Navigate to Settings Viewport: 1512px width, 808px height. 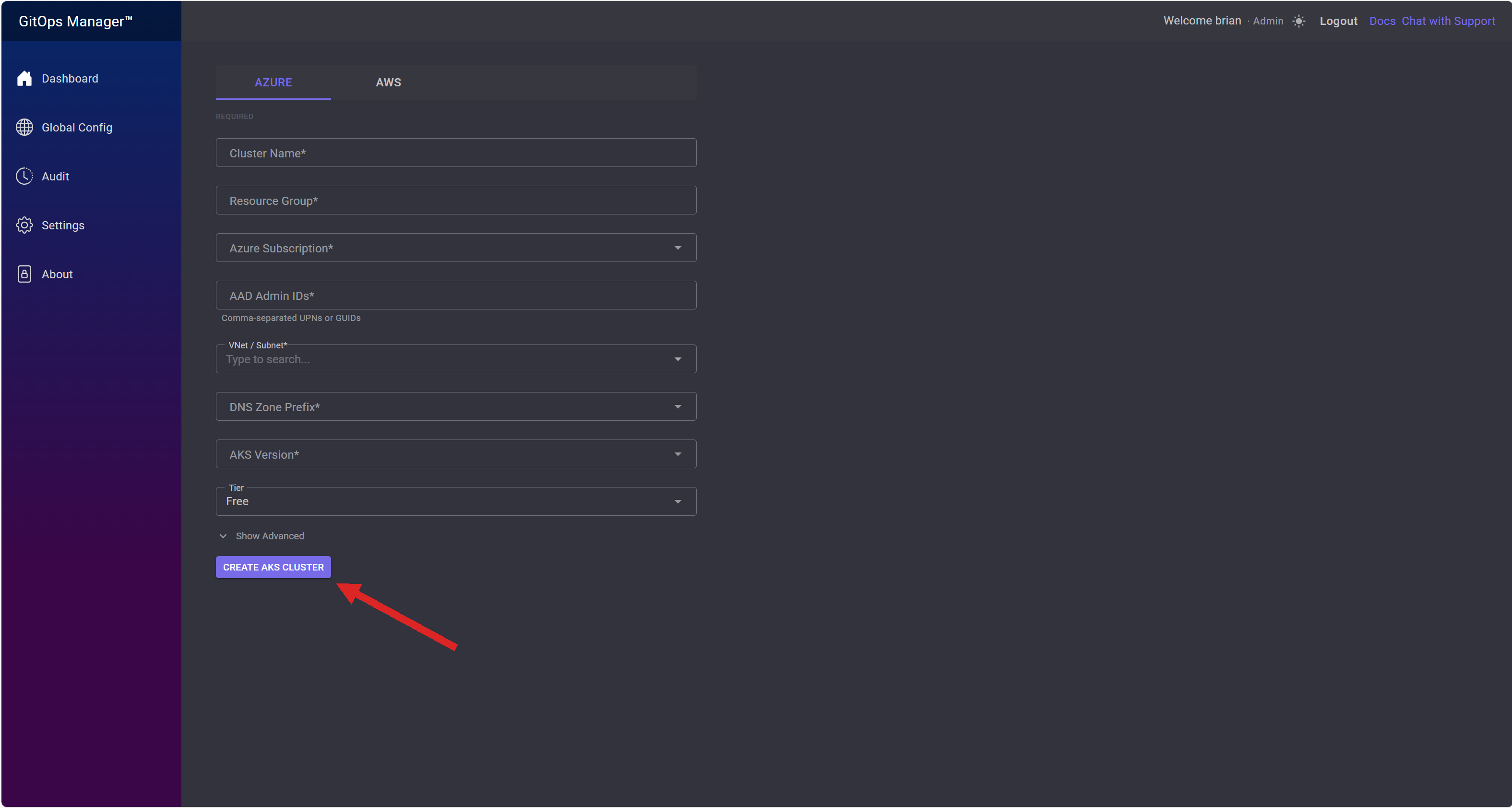point(63,226)
